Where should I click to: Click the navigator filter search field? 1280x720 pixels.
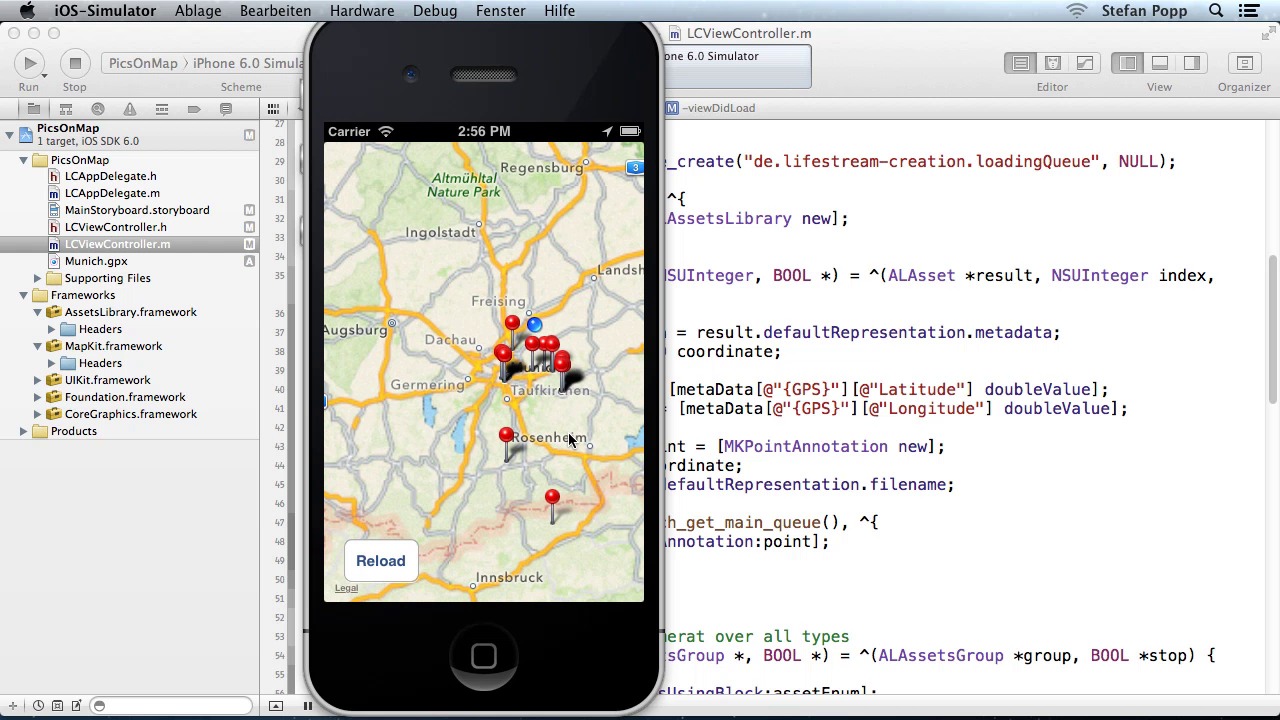tap(171, 706)
